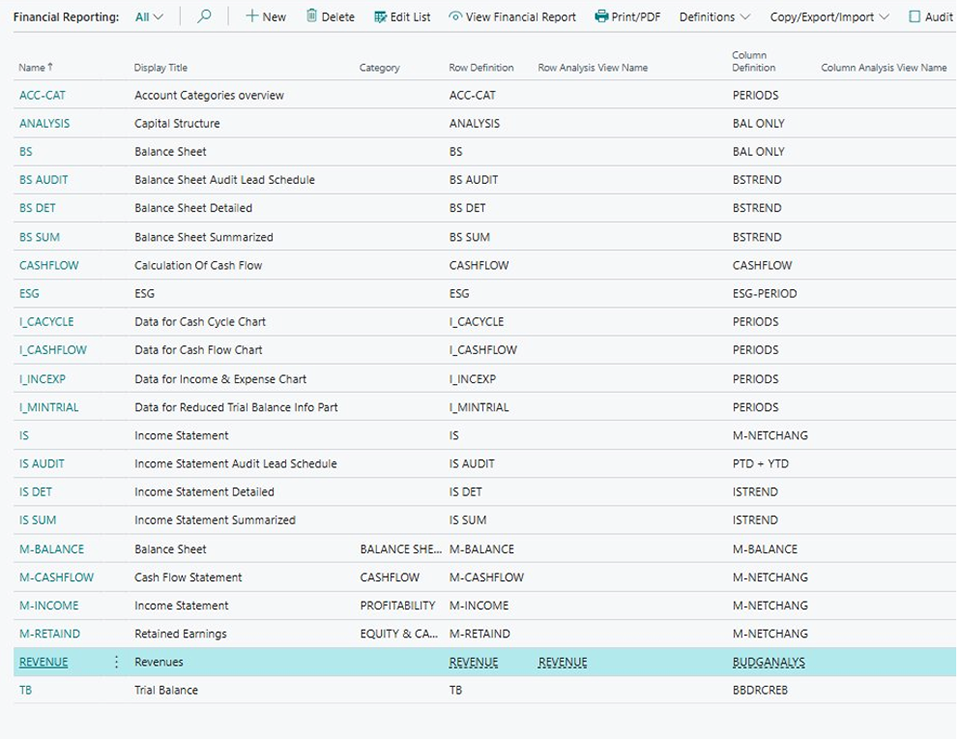This screenshot has width=960, height=740.
Task: Expand the Definitions menu
Action: click(x=714, y=17)
